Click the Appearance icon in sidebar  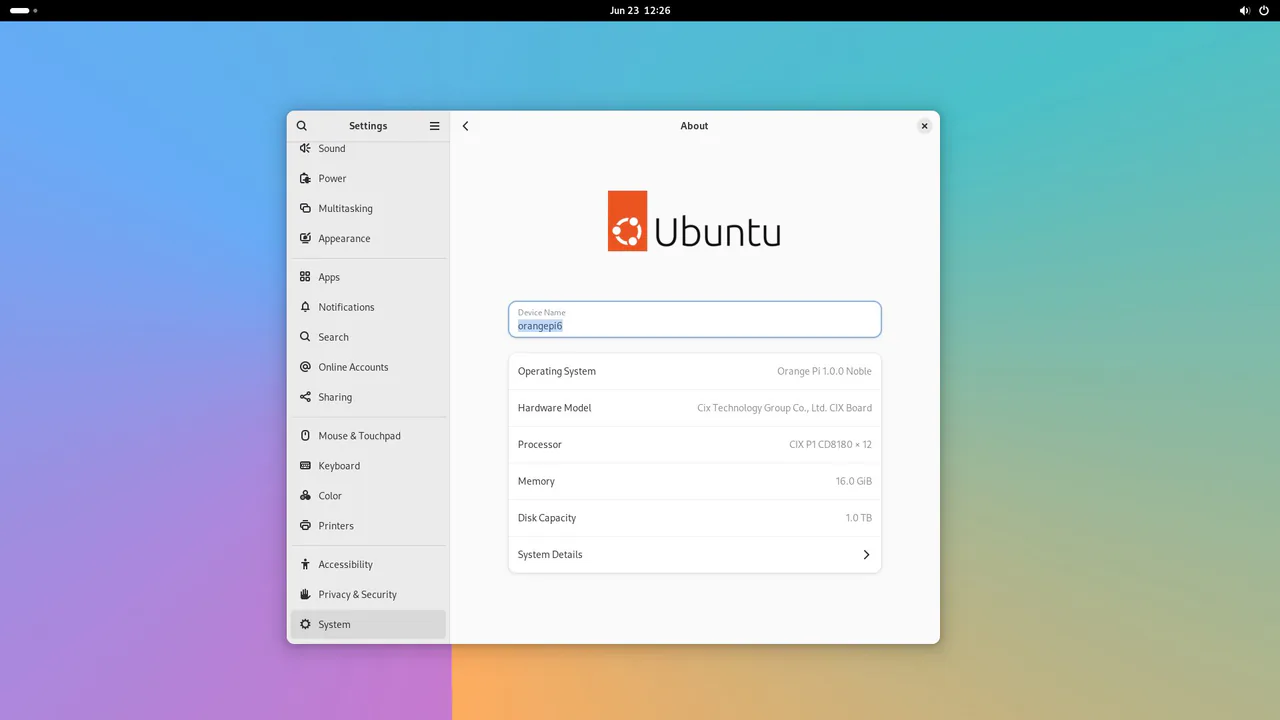pyautogui.click(x=305, y=238)
